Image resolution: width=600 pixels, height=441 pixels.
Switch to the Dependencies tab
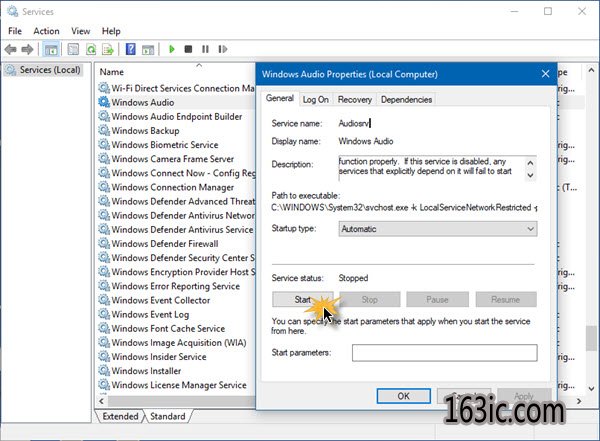(406, 100)
